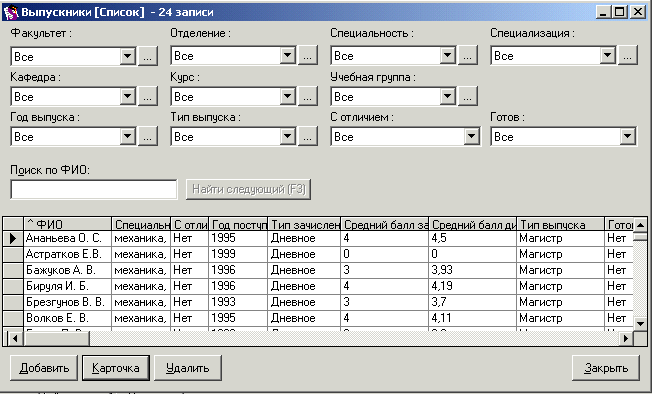Open the Карточка button

(116, 368)
